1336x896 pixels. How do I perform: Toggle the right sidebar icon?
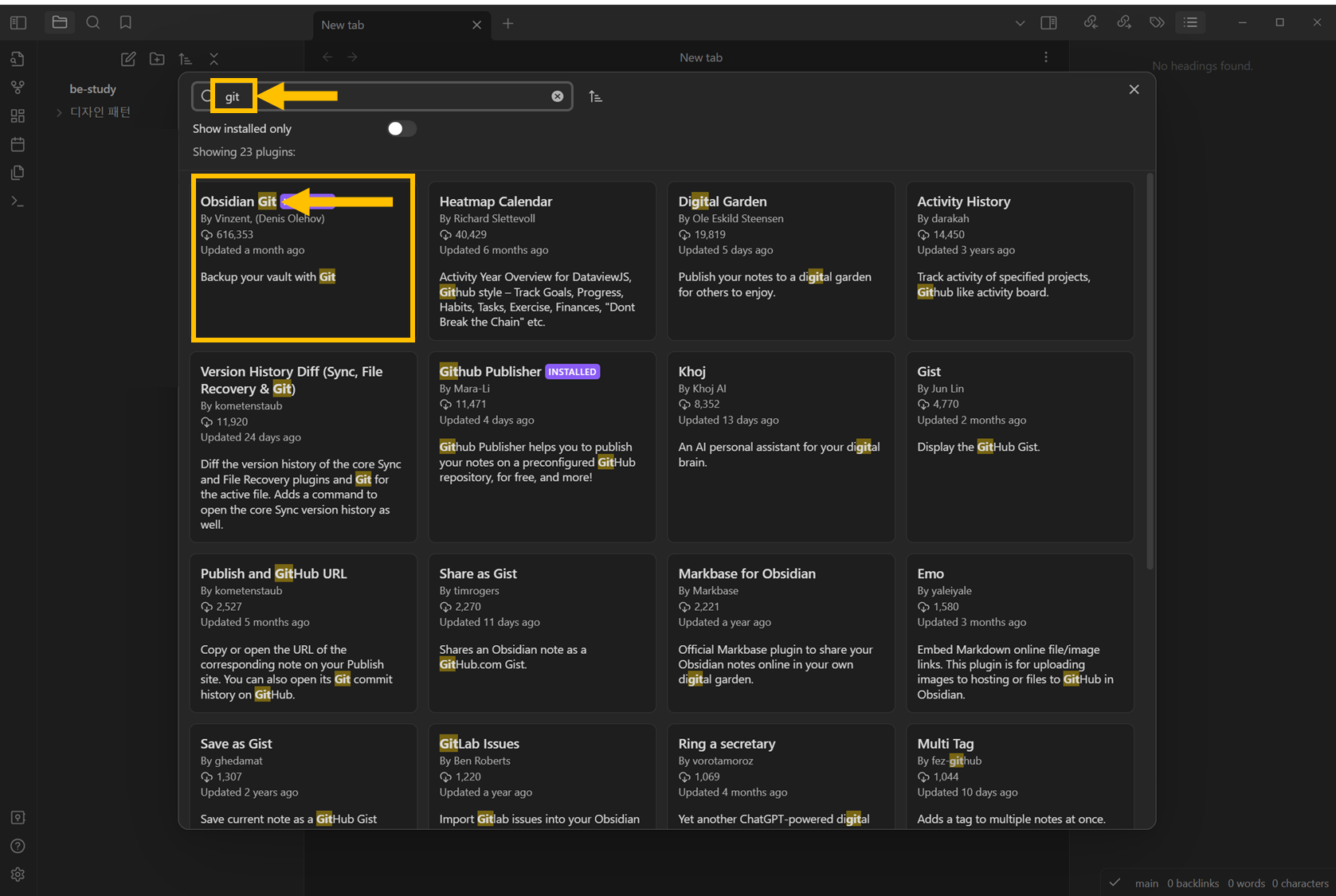click(x=1049, y=23)
